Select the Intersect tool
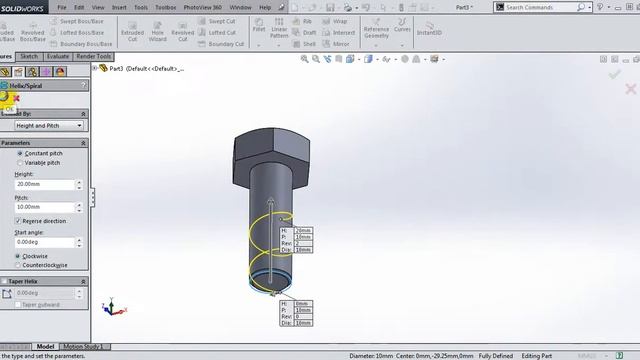640x360 pixels. (x=338, y=33)
